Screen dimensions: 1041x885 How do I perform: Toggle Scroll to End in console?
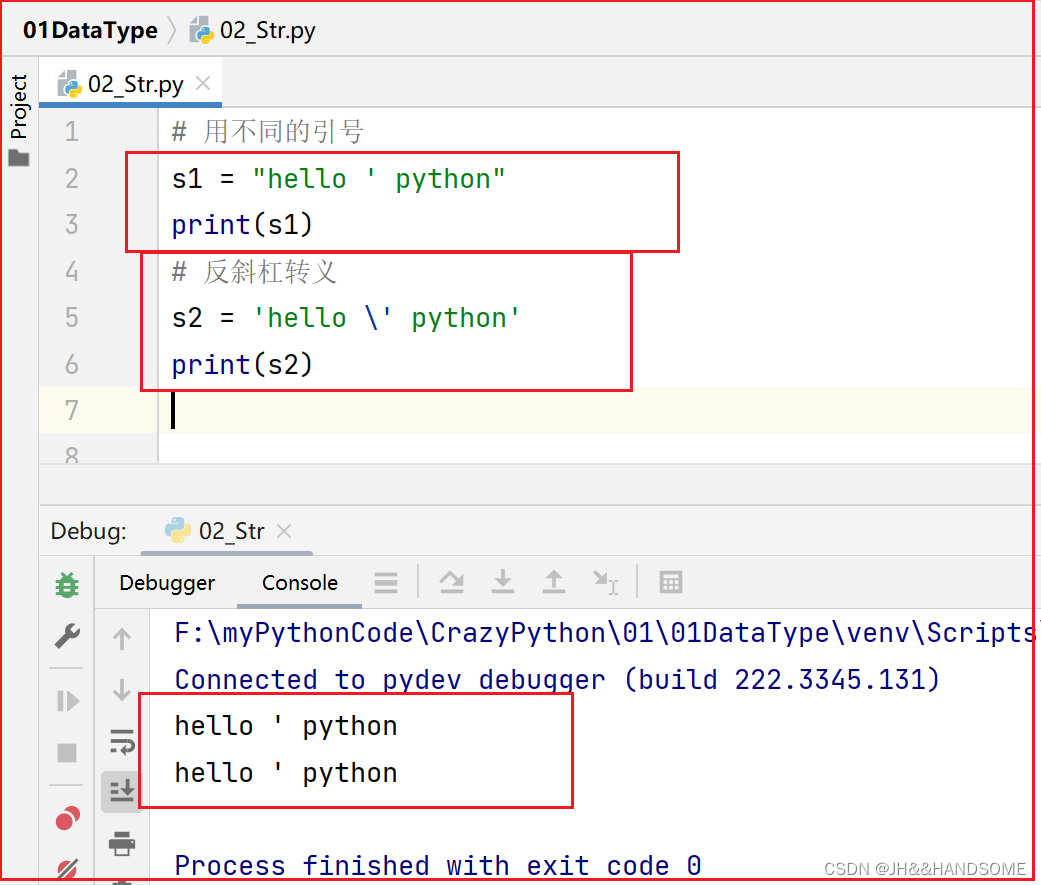(122, 791)
